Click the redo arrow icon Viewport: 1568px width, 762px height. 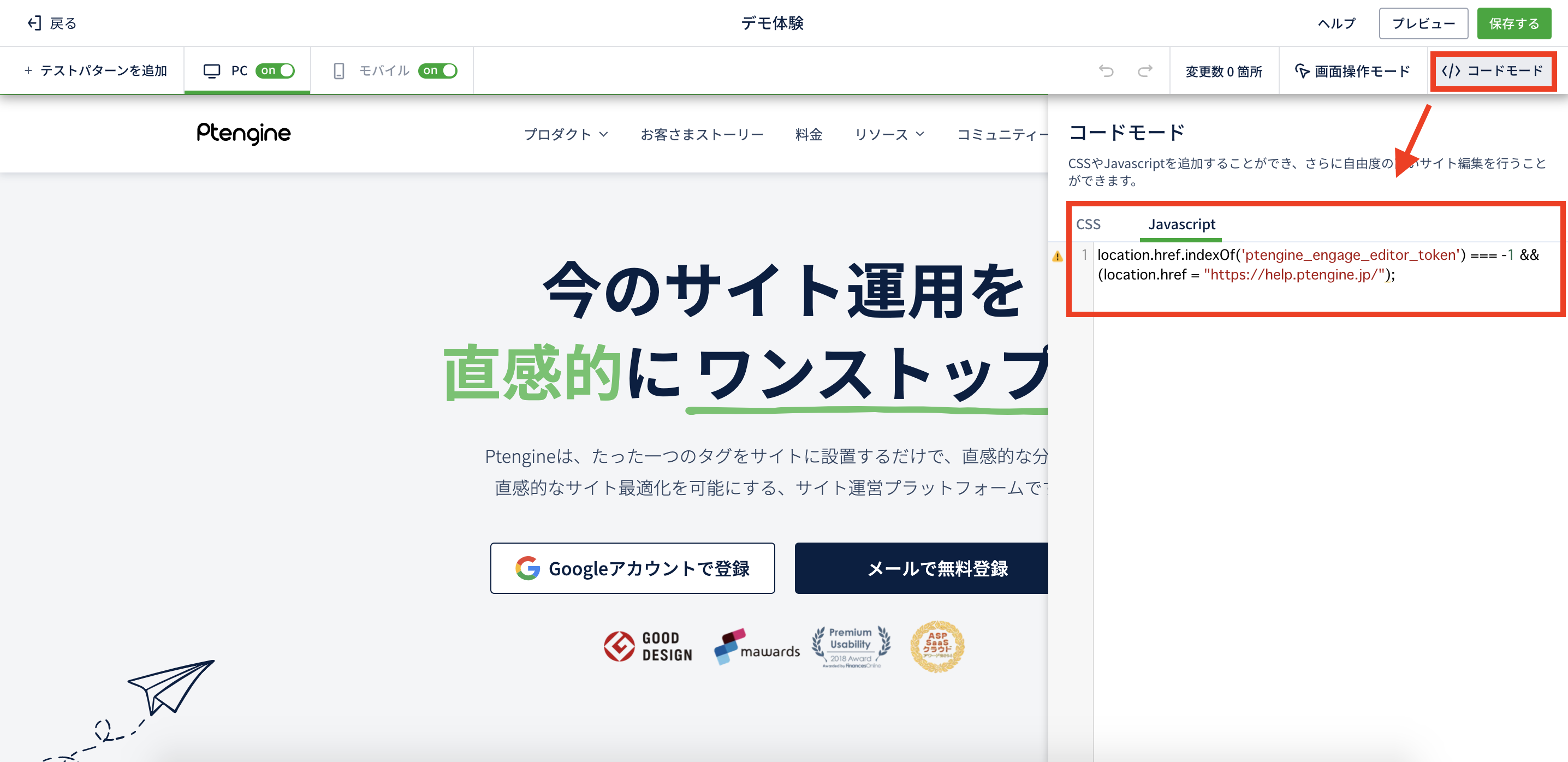pyautogui.click(x=1145, y=71)
